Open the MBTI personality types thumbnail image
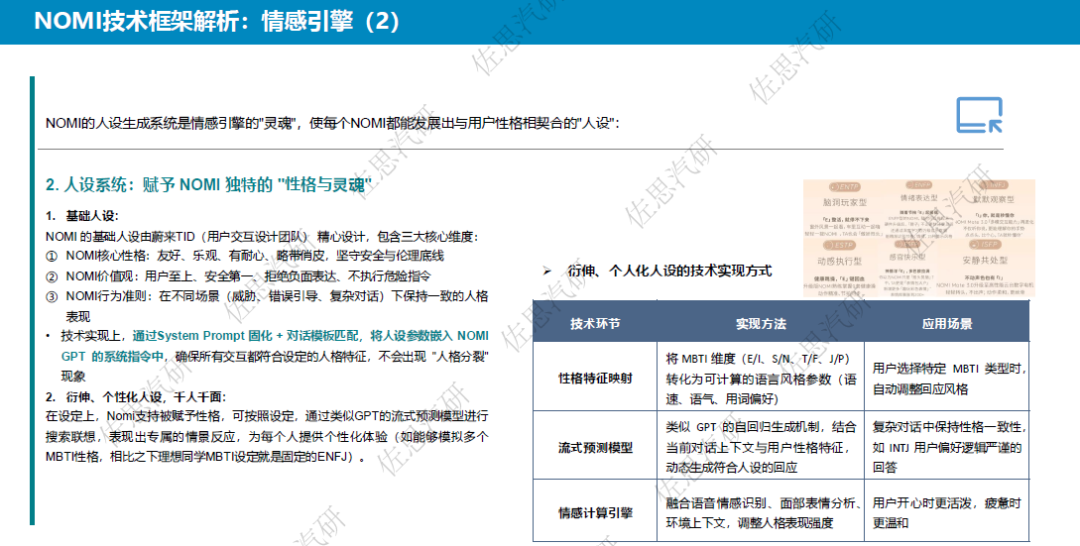The image size is (1080, 546). point(919,238)
